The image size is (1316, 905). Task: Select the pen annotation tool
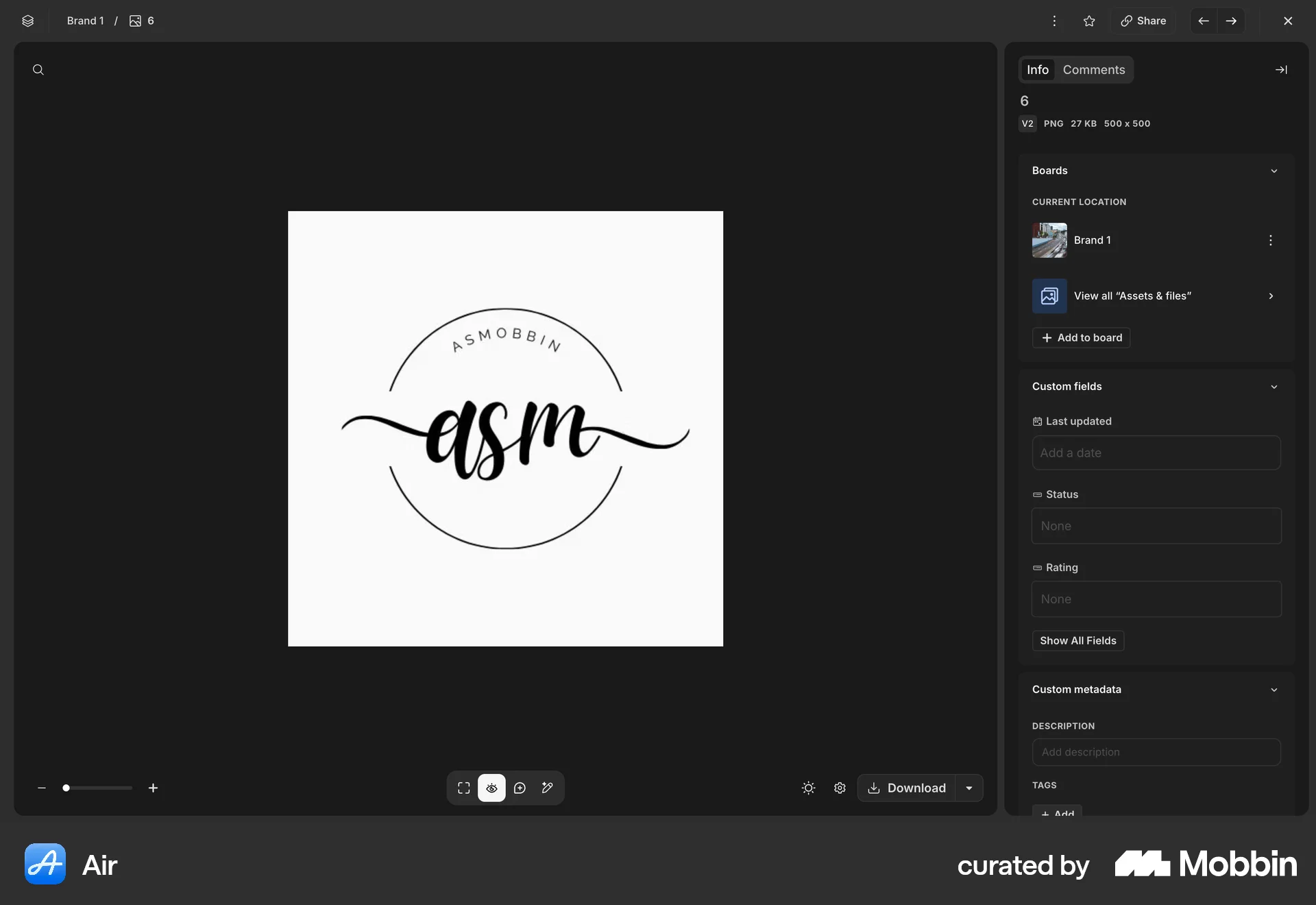pos(547,788)
